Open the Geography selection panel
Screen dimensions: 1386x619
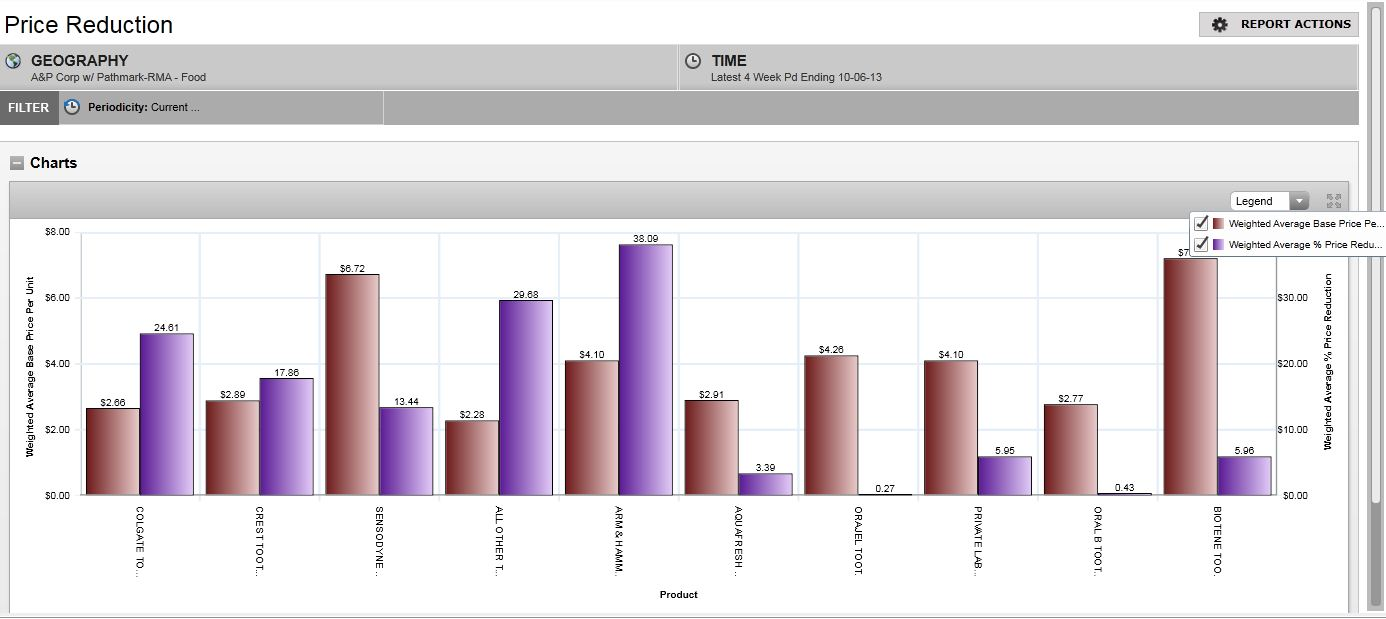coord(340,67)
